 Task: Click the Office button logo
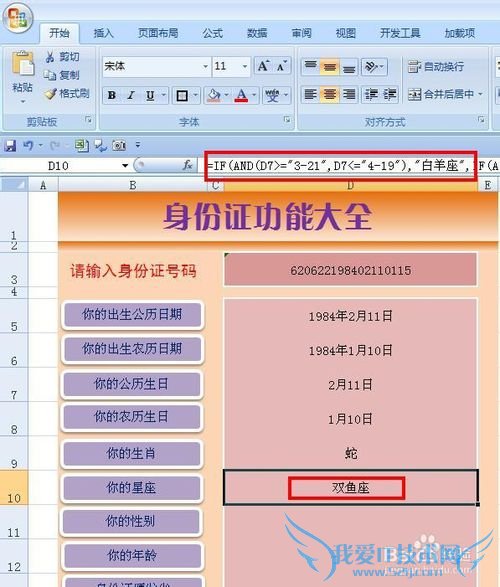pyautogui.click(x=18, y=17)
